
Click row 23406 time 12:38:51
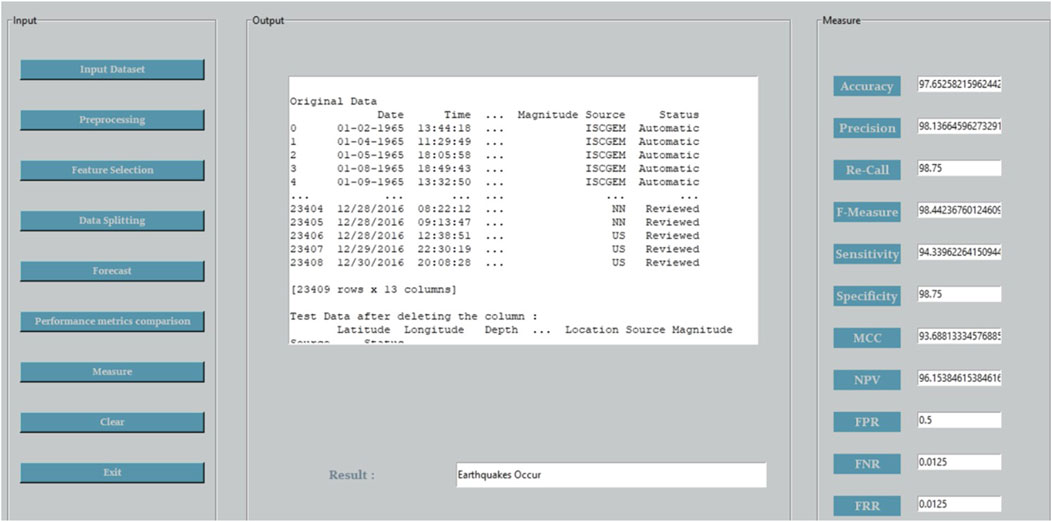click(x=444, y=236)
